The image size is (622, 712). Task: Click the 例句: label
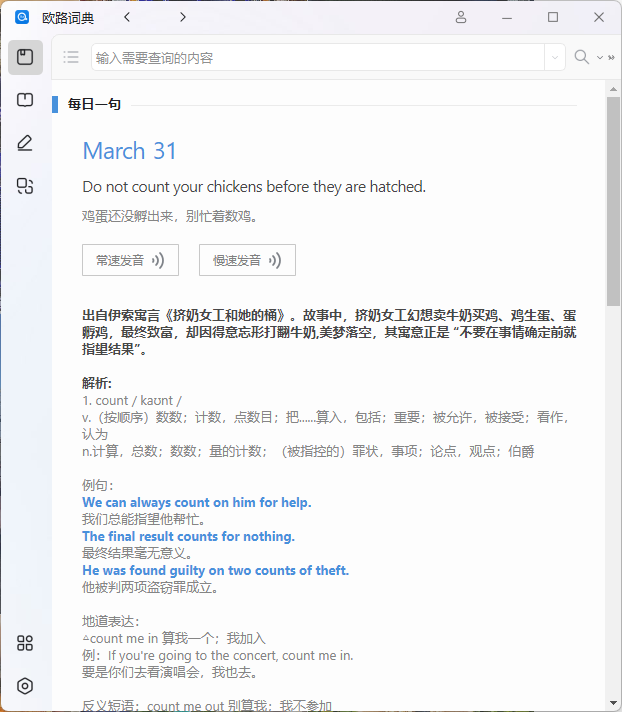pos(98,485)
